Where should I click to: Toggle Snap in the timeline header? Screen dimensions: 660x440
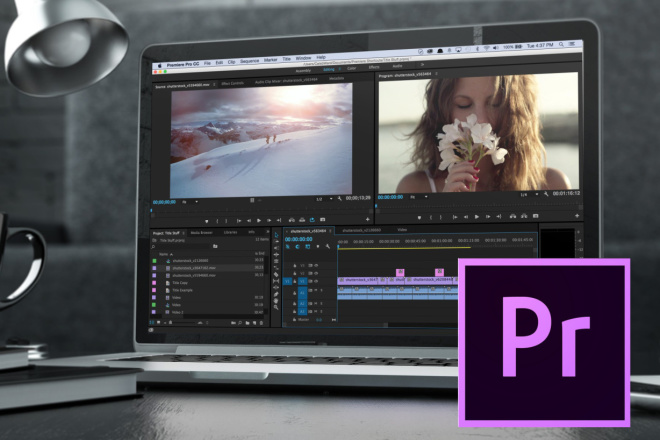click(x=298, y=247)
